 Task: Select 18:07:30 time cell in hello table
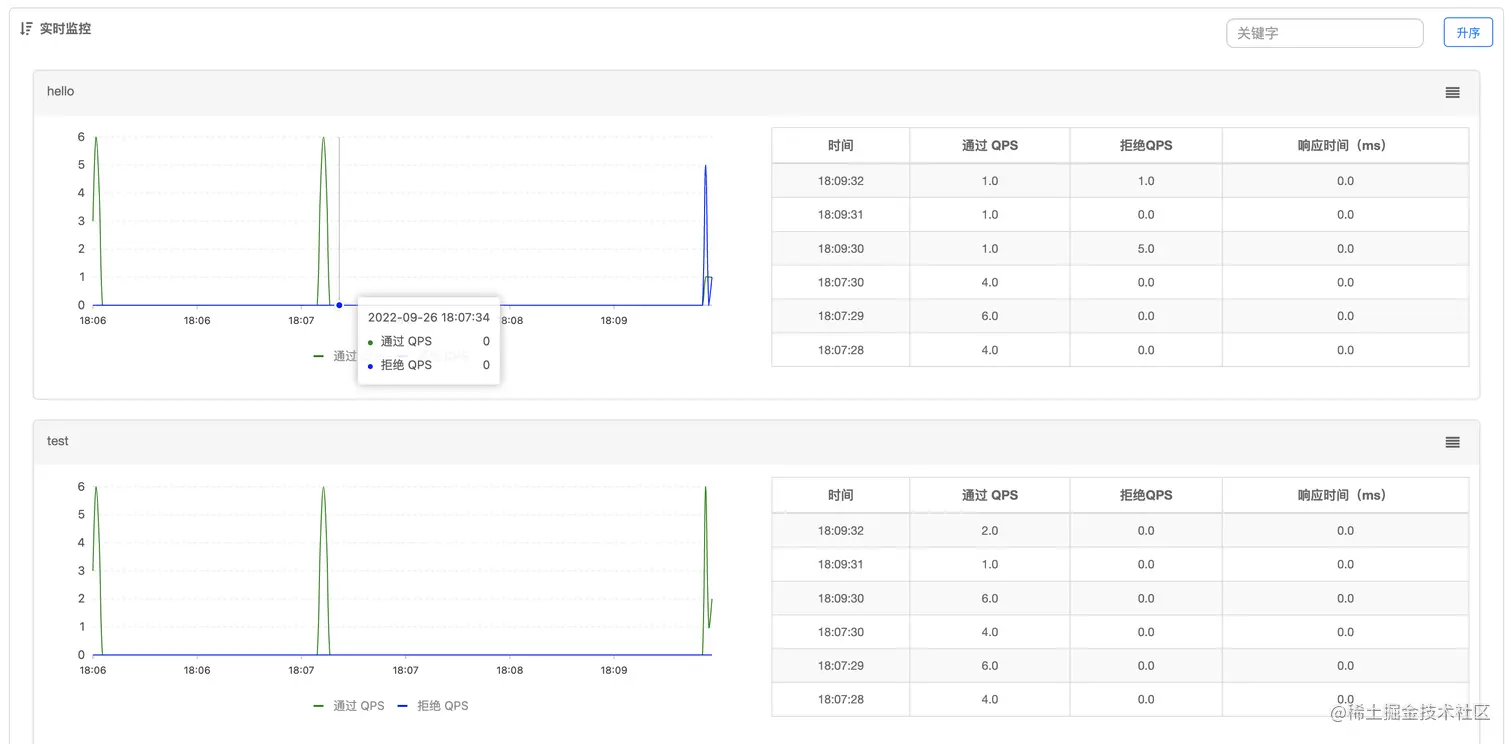[841, 283]
